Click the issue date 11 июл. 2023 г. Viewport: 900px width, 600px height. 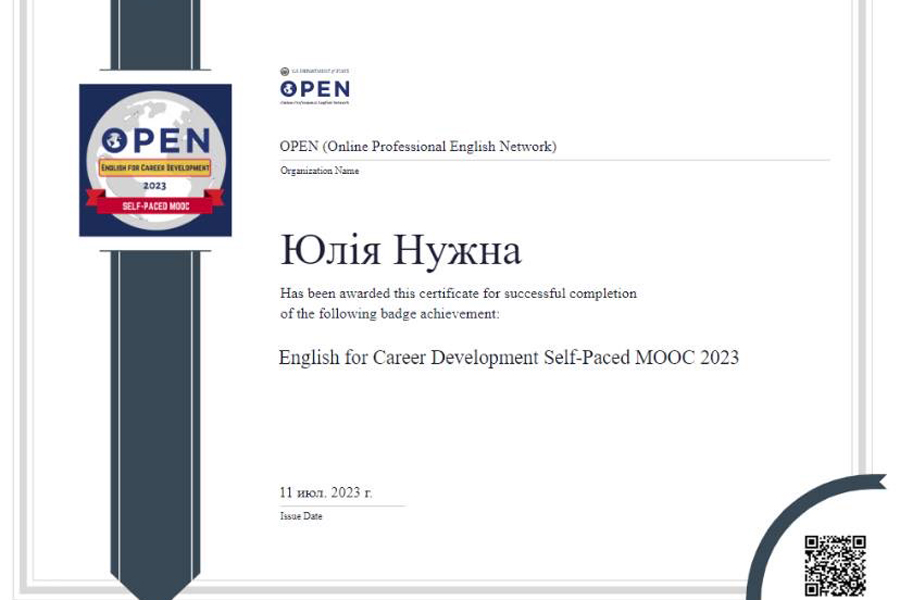(326, 492)
